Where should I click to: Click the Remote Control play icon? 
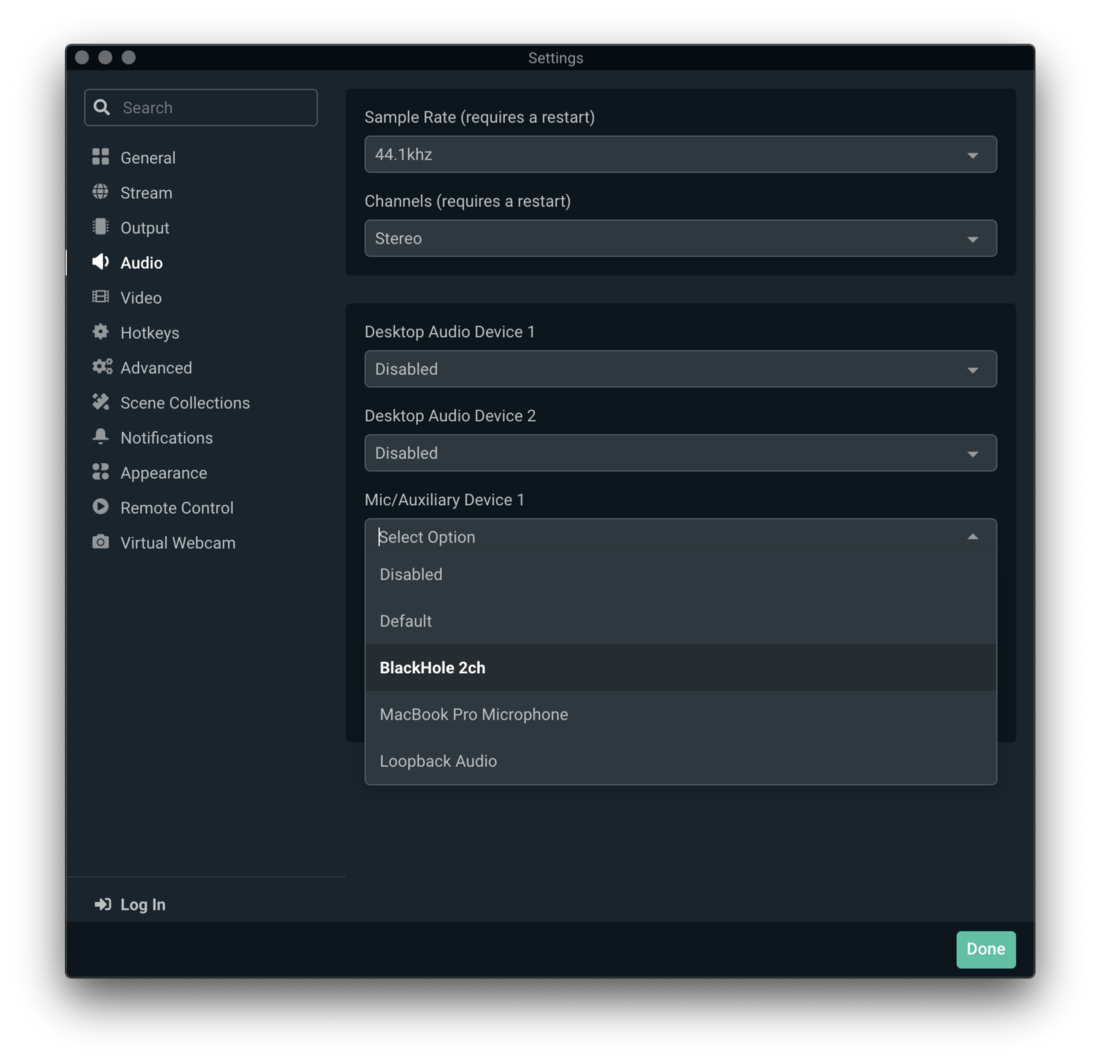coord(100,506)
